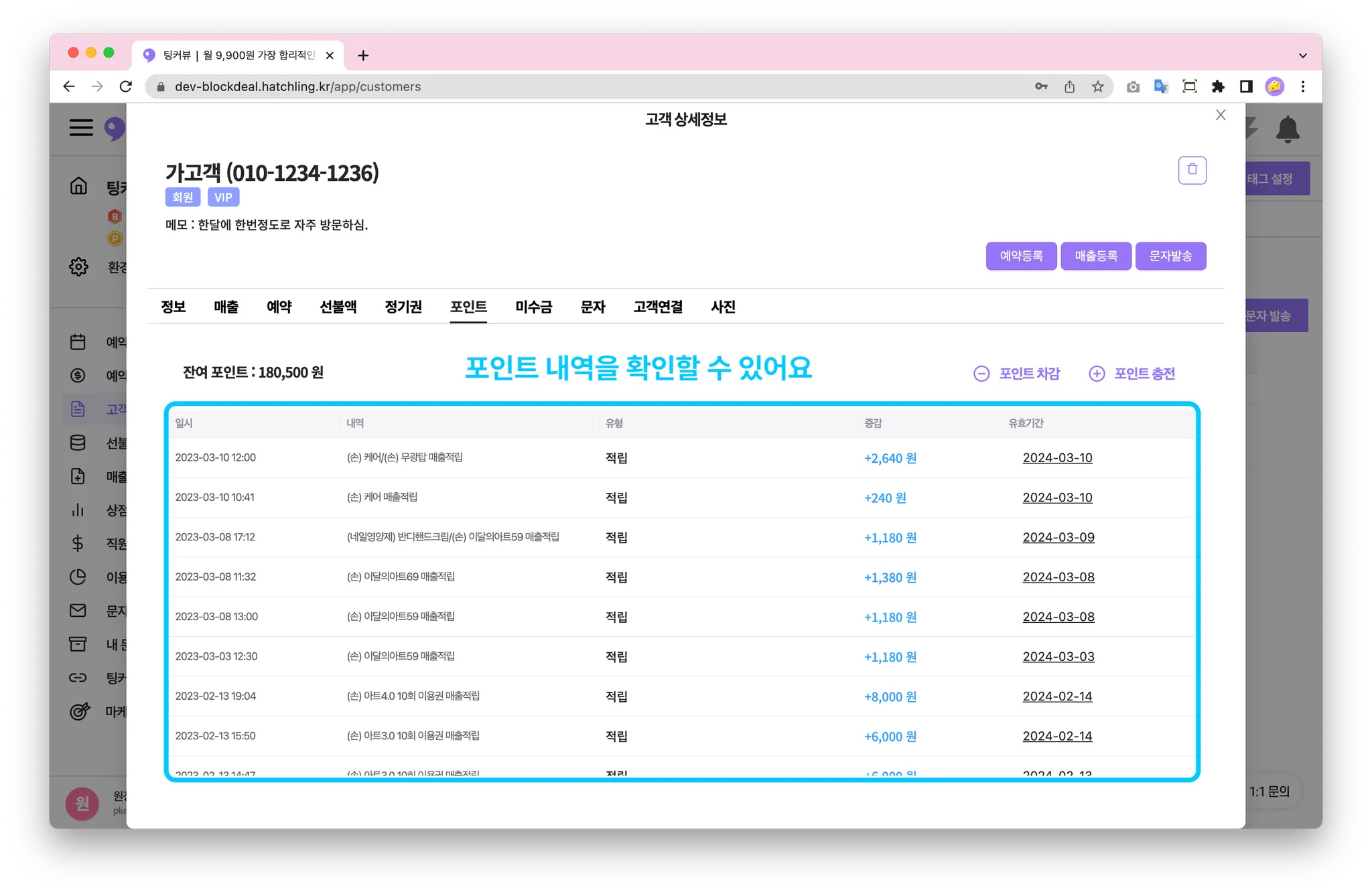This screenshot has width=1372, height=894.
Task: Click the plus icon for point charge
Action: pos(1097,374)
